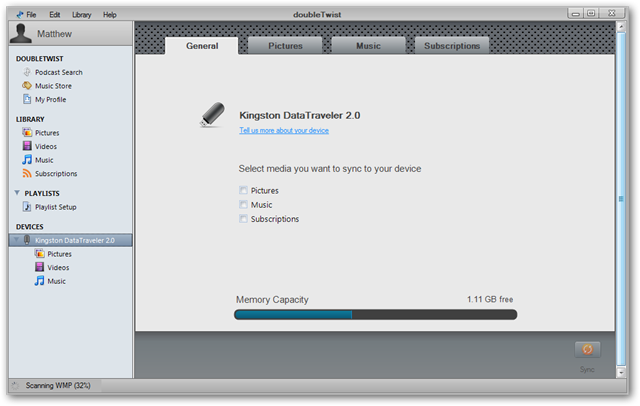Image resolution: width=640 pixels, height=406 pixels.
Task: Click the scrollbar down arrow
Action: [x=621, y=372]
